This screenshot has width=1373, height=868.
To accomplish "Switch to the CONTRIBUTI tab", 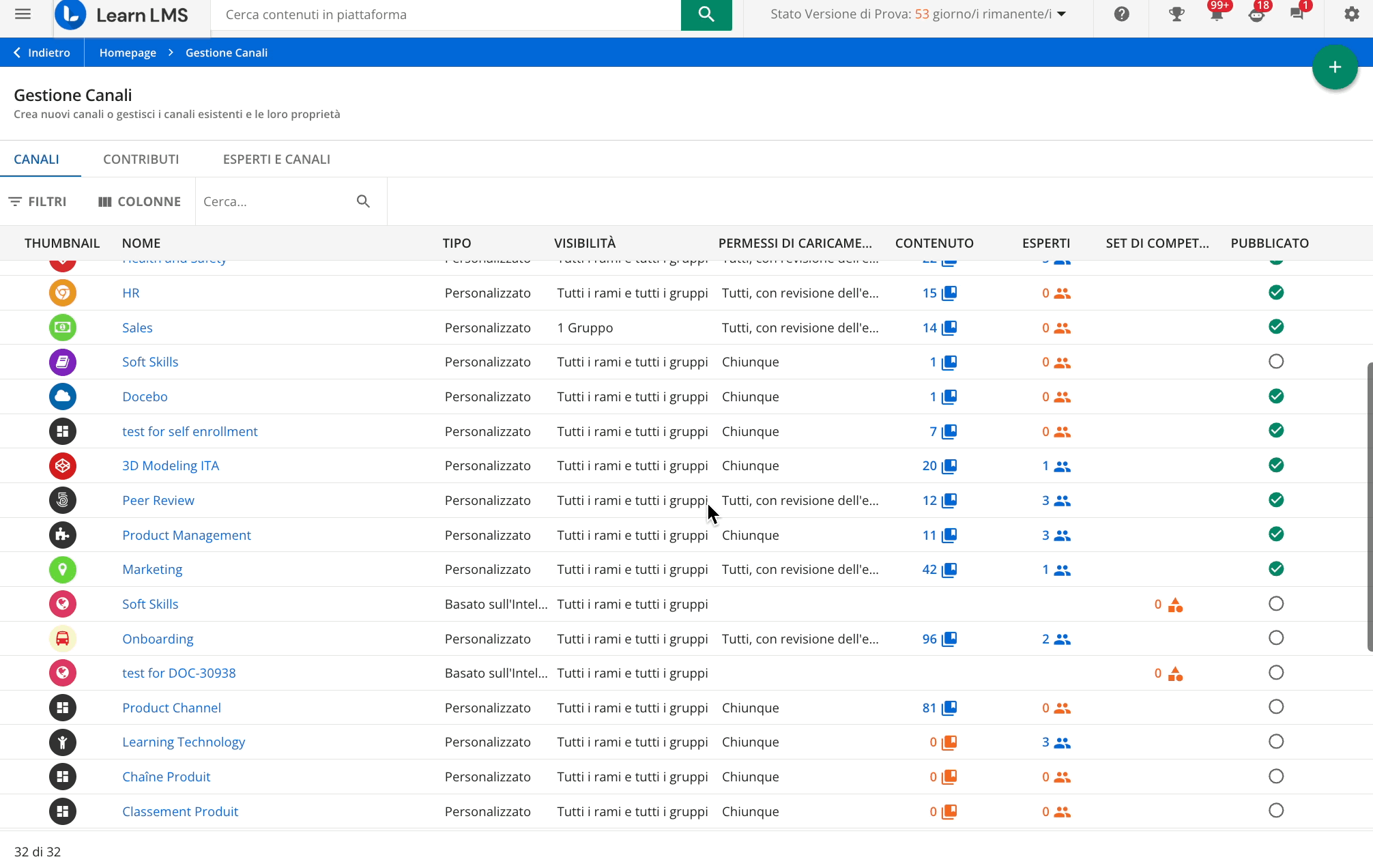I will tap(141, 159).
